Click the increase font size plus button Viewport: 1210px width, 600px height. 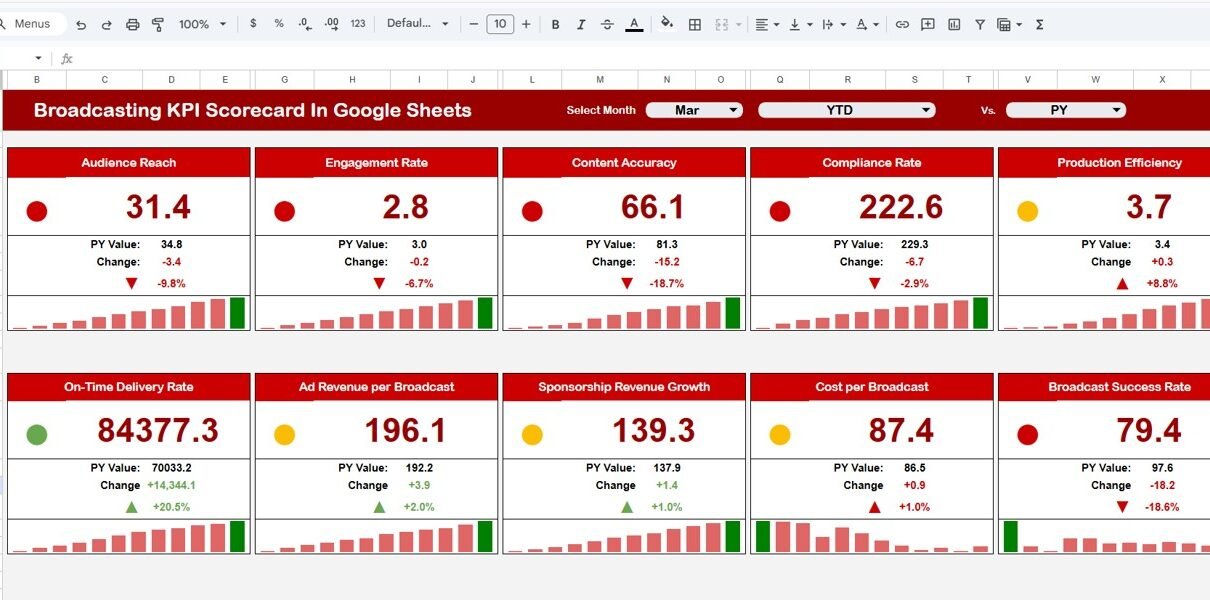tap(526, 24)
